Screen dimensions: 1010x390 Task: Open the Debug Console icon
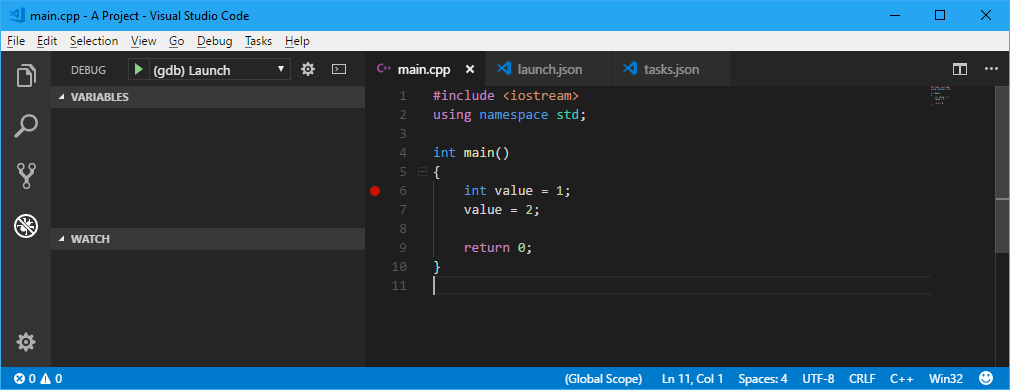[x=339, y=69]
